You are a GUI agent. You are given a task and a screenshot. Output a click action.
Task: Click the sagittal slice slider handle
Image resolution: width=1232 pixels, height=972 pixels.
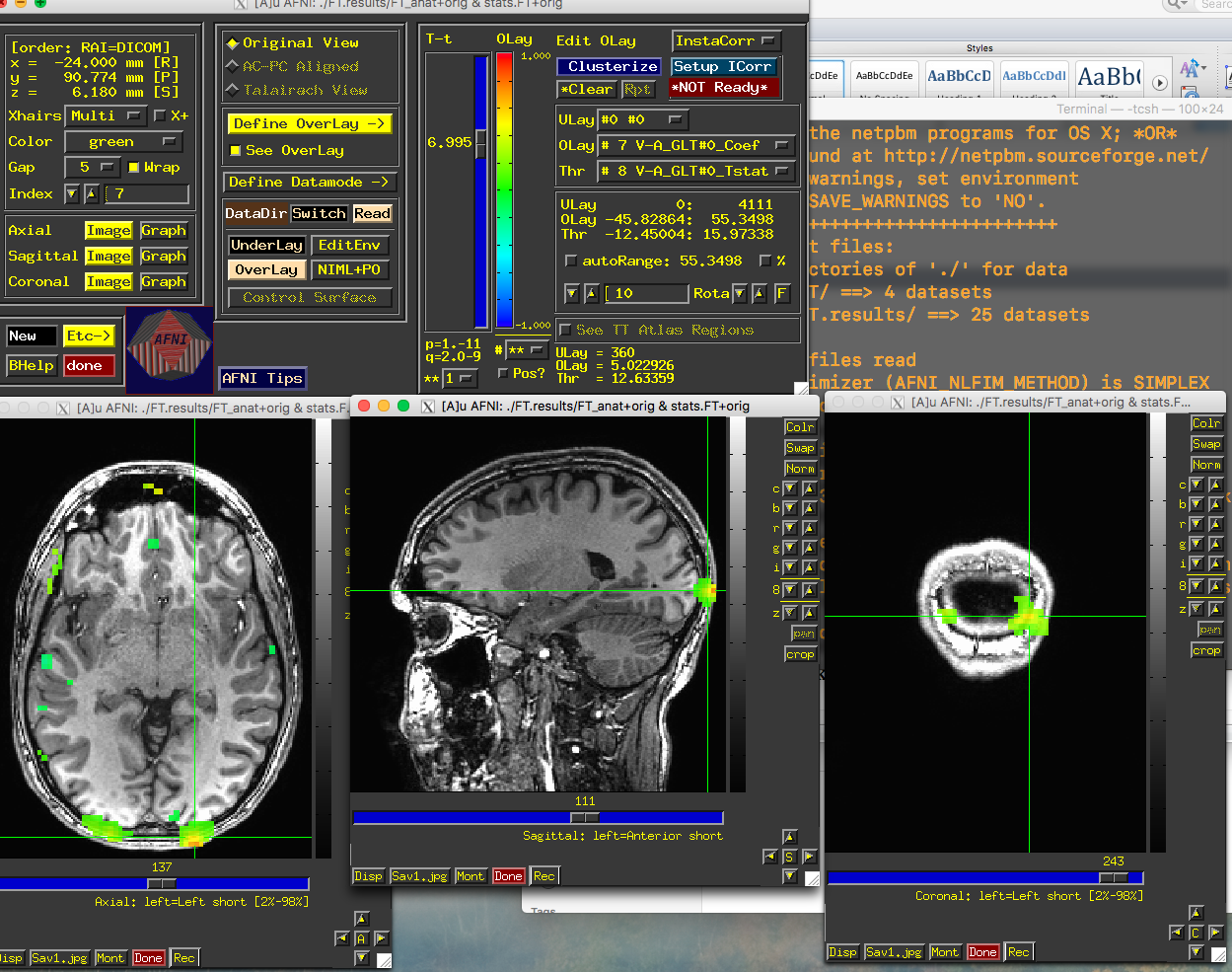tap(585, 817)
